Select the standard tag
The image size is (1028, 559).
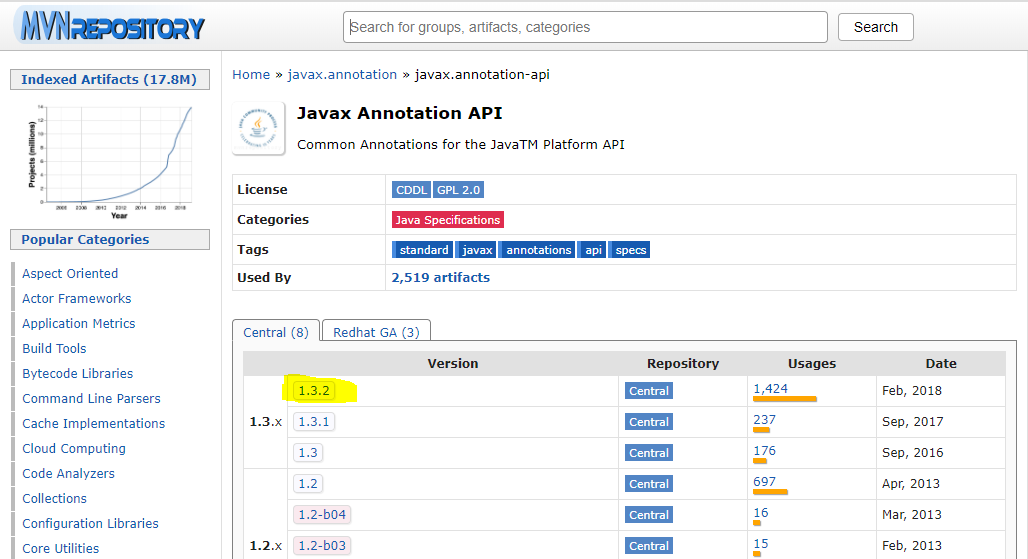(422, 250)
